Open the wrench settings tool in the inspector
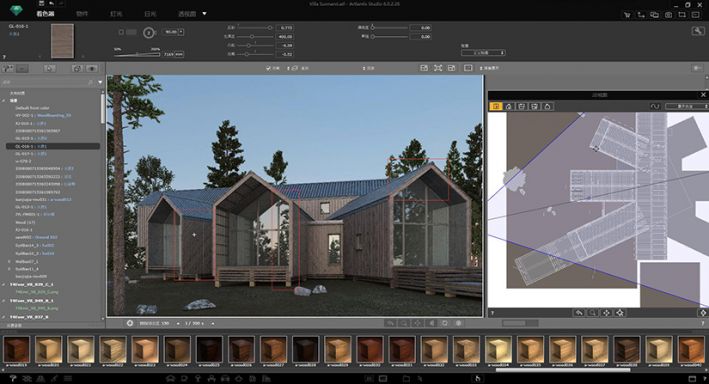The width and height of the screenshot is (709, 384). click(x=697, y=31)
